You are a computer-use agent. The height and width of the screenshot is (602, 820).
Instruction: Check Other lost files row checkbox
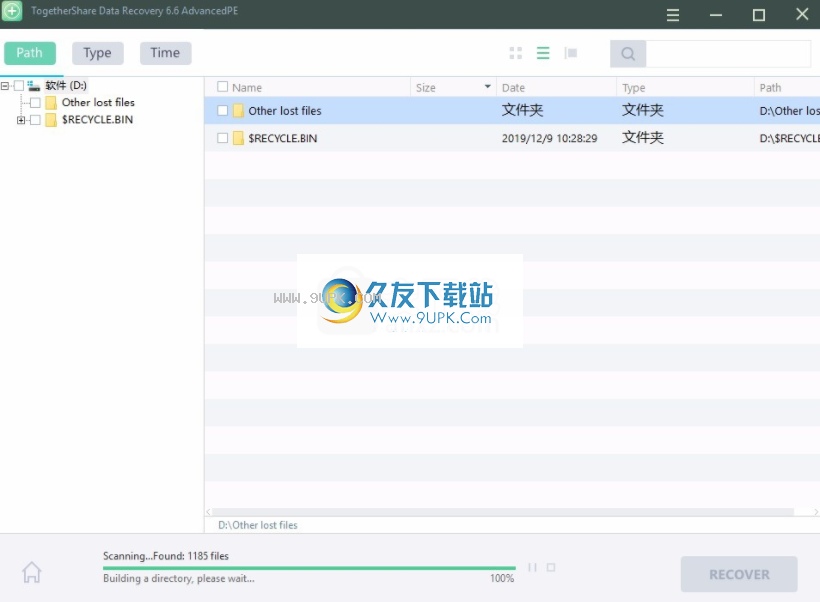(222, 110)
